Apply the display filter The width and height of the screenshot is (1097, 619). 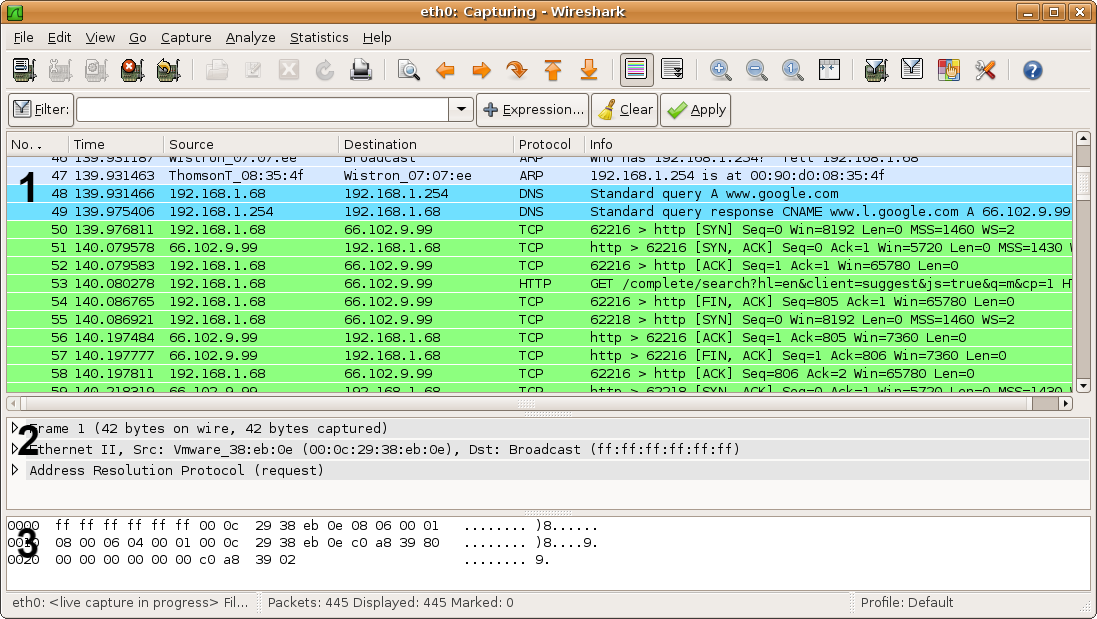(695, 110)
